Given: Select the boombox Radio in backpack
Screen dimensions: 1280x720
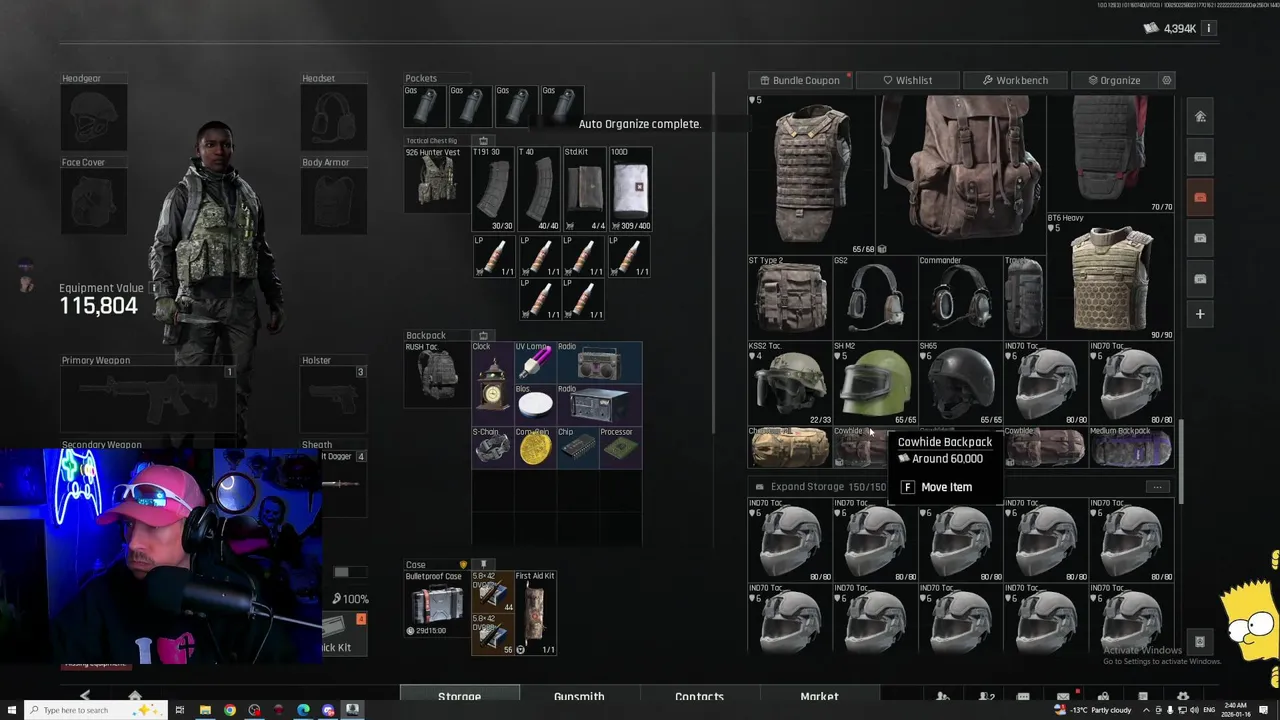Looking at the screenshot, I should click(x=599, y=362).
